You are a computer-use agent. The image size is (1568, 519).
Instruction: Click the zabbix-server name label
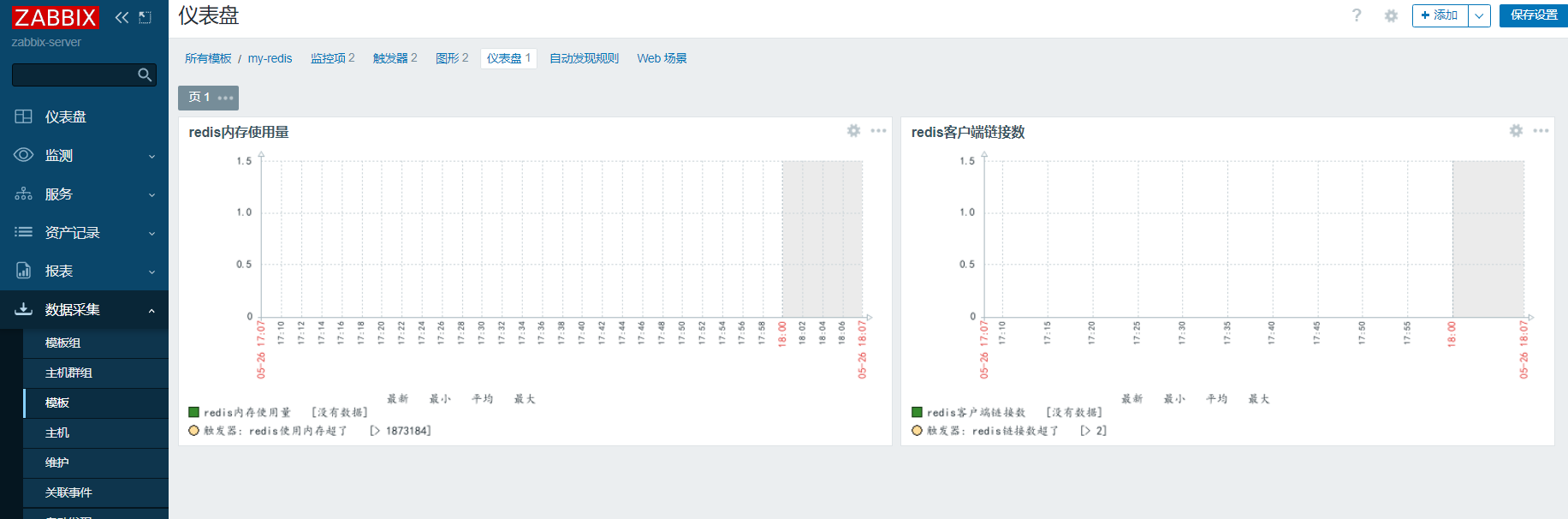pos(46,42)
